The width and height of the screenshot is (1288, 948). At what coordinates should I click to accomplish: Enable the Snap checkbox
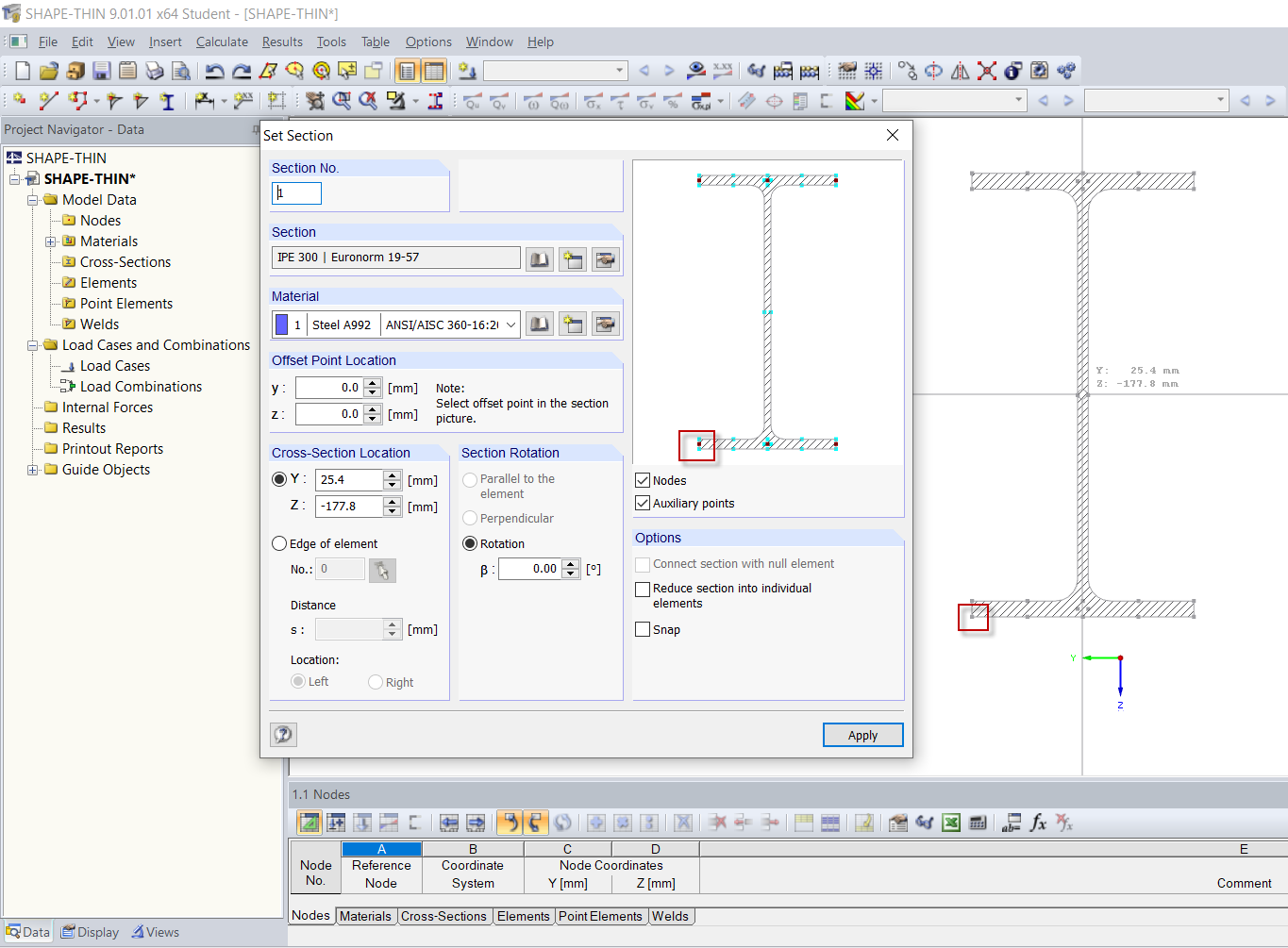643,629
